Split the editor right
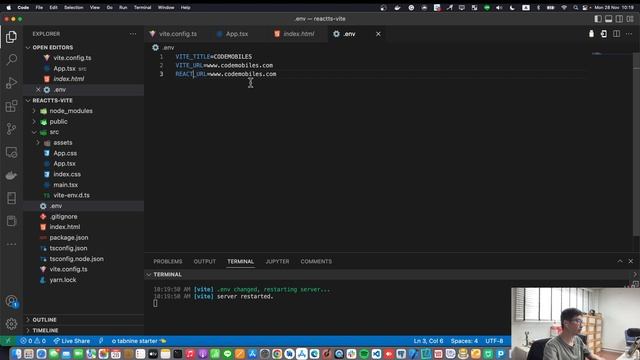The height and width of the screenshot is (360, 640). tap(616, 34)
